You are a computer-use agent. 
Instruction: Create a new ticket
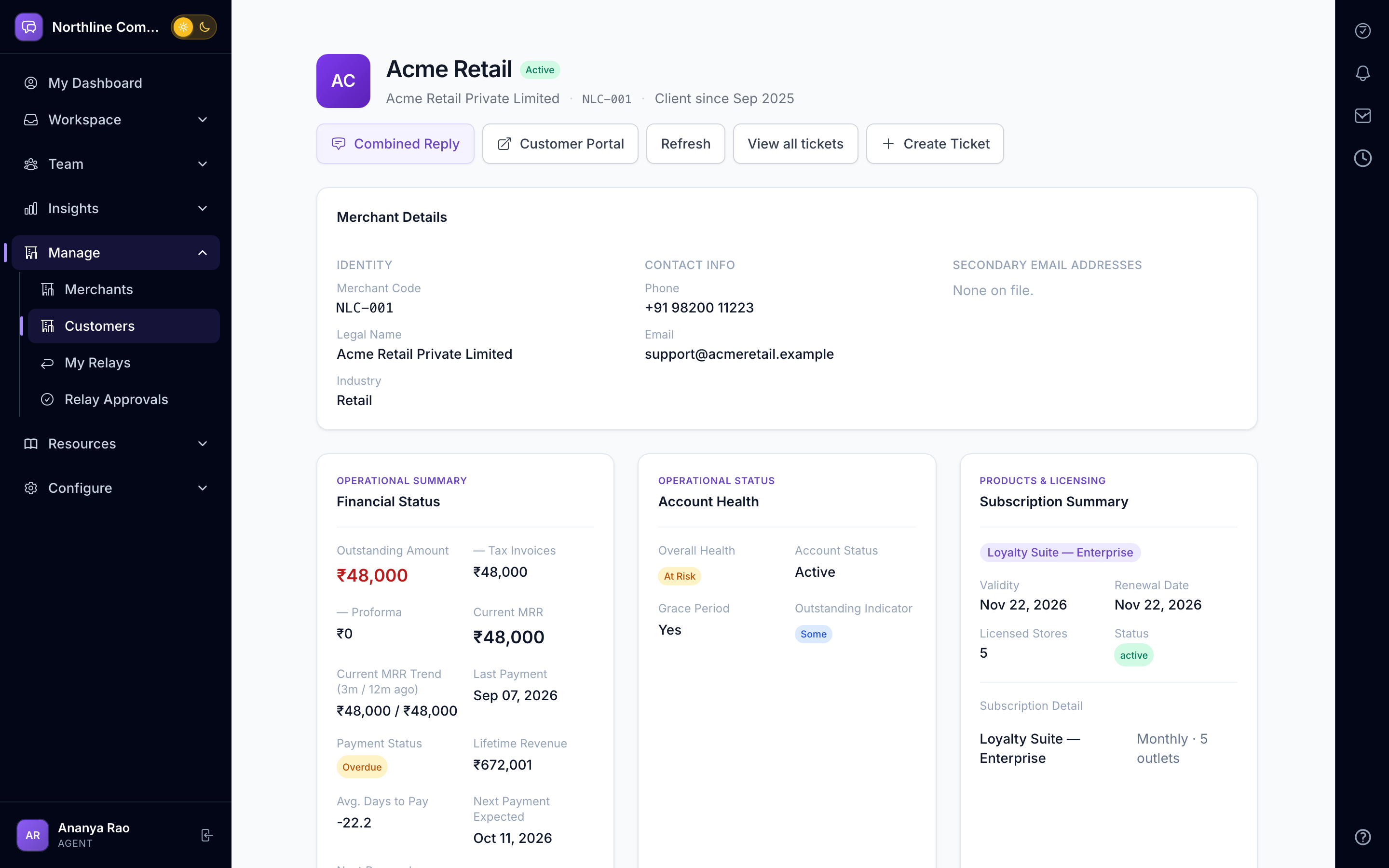coord(935,144)
